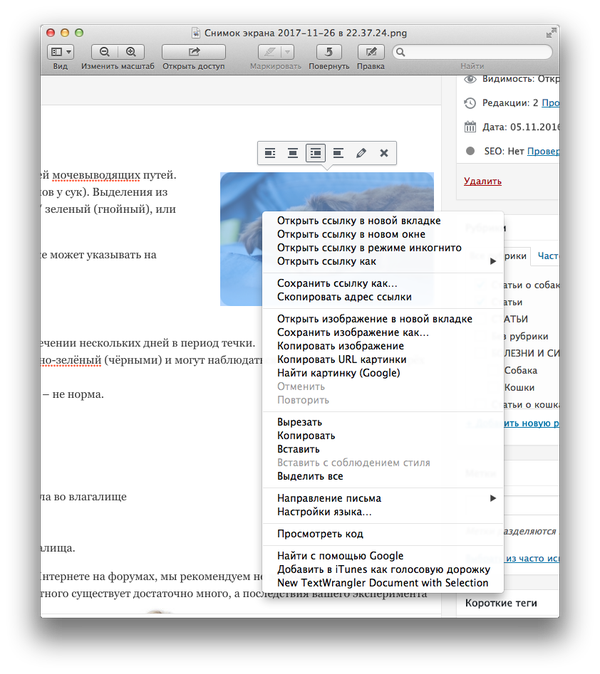Align image center in the image toolbar
The height and width of the screenshot is (674, 600).
[293, 153]
